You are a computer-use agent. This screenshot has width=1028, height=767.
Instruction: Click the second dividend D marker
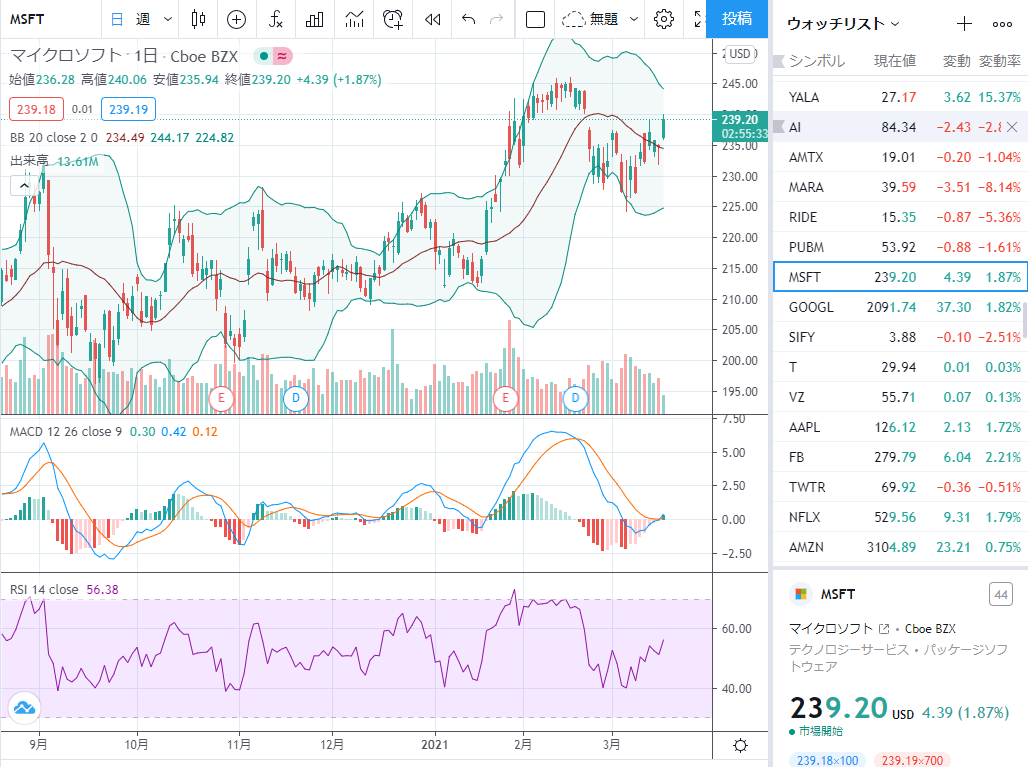click(x=575, y=398)
